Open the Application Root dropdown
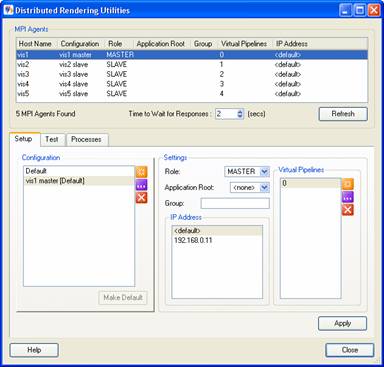Screen dimensions: 384x367 click(x=250, y=188)
